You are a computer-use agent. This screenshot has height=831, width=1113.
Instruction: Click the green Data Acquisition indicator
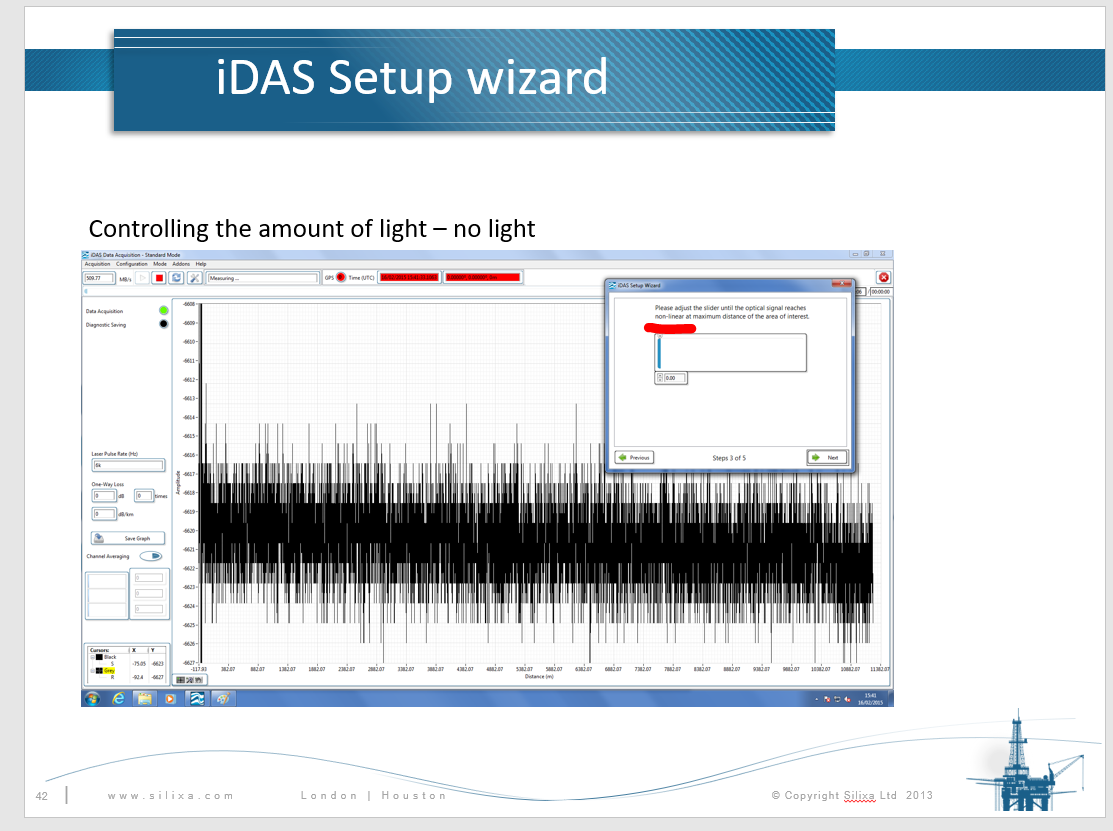pyautogui.click(x=164, y=310)
